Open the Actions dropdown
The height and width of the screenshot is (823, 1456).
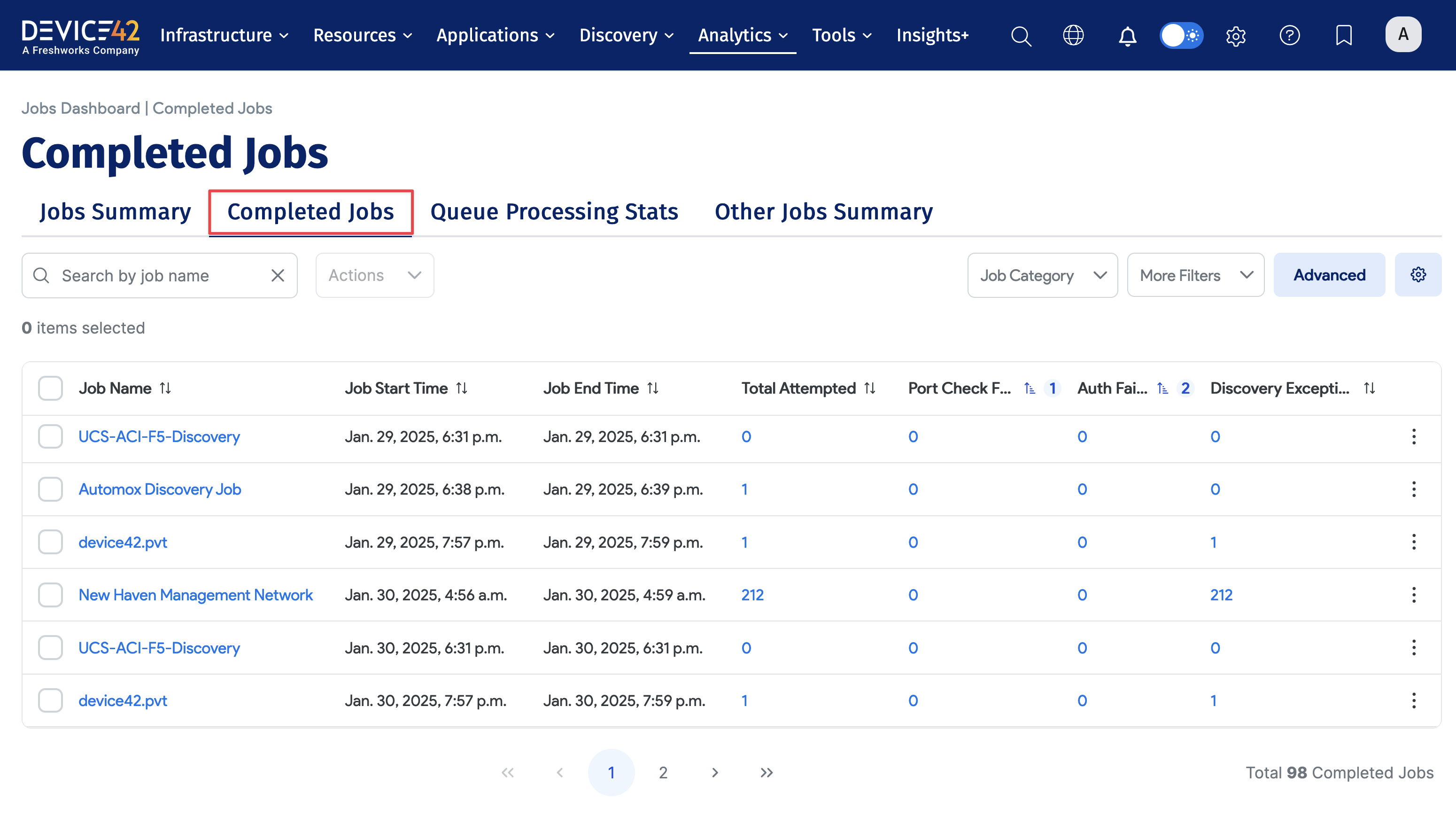375,275
